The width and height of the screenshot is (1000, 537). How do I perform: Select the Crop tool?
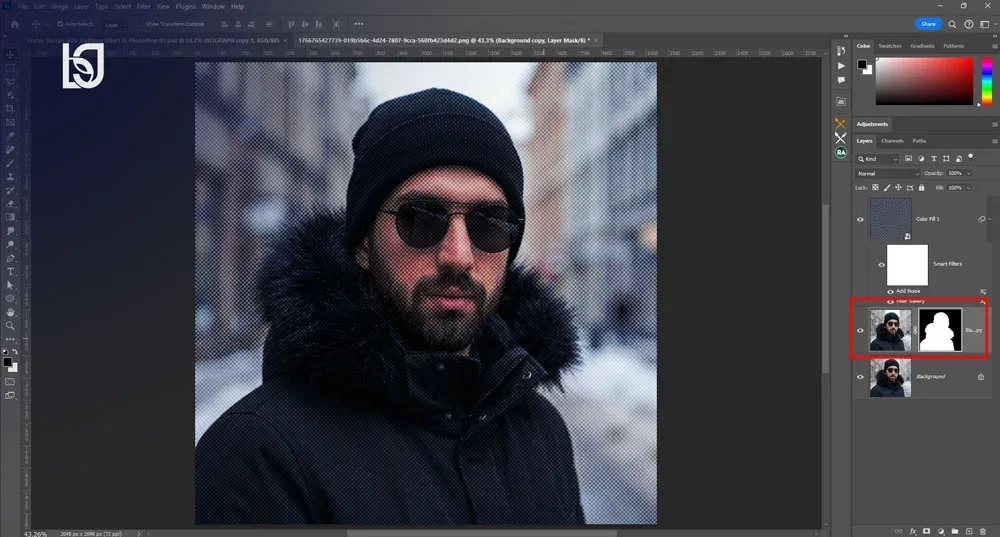click(x=10, y=109)
